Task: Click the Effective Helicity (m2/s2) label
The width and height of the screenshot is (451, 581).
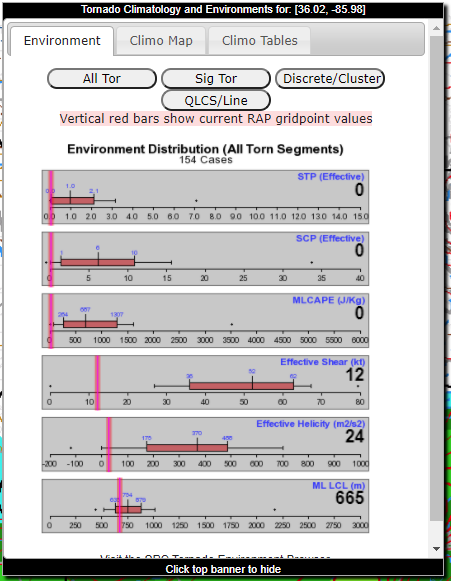Action: (311, 424)
